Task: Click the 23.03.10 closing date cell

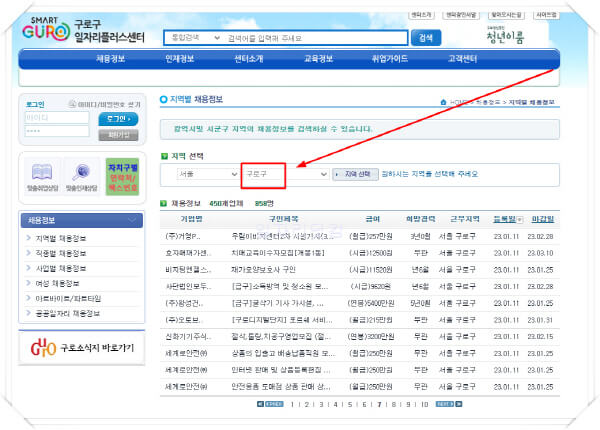Action: 540,253
